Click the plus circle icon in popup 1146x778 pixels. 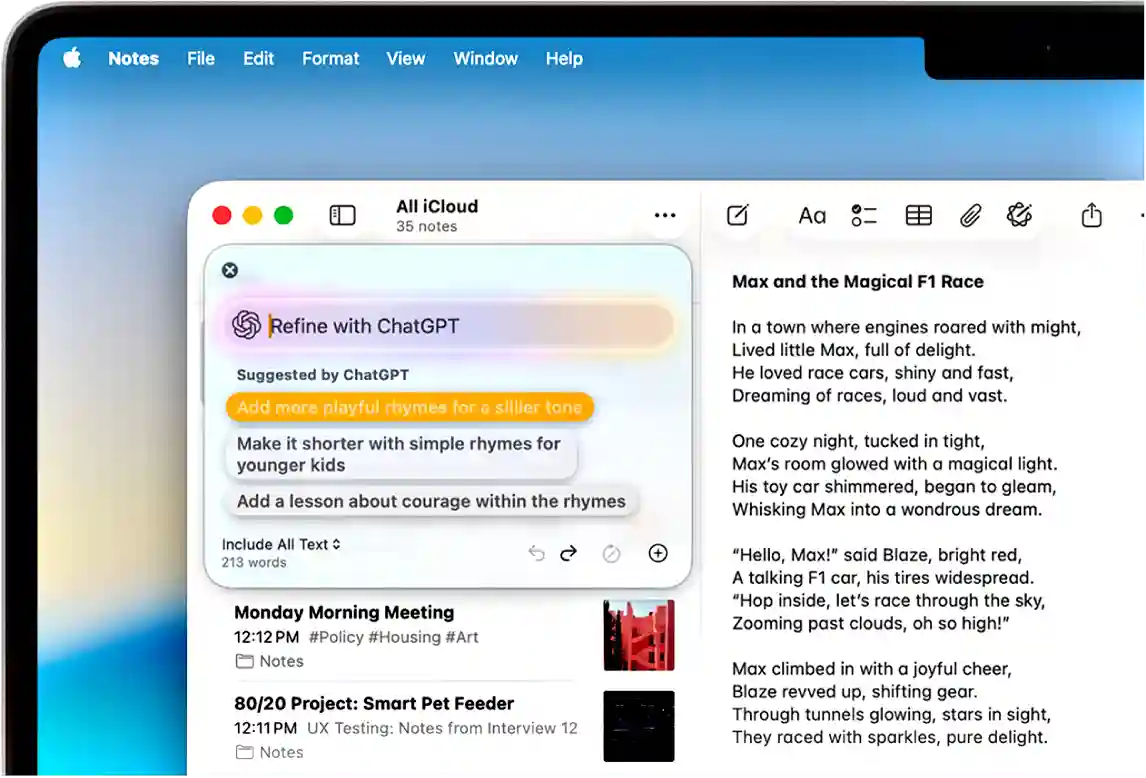pos(658,554)
